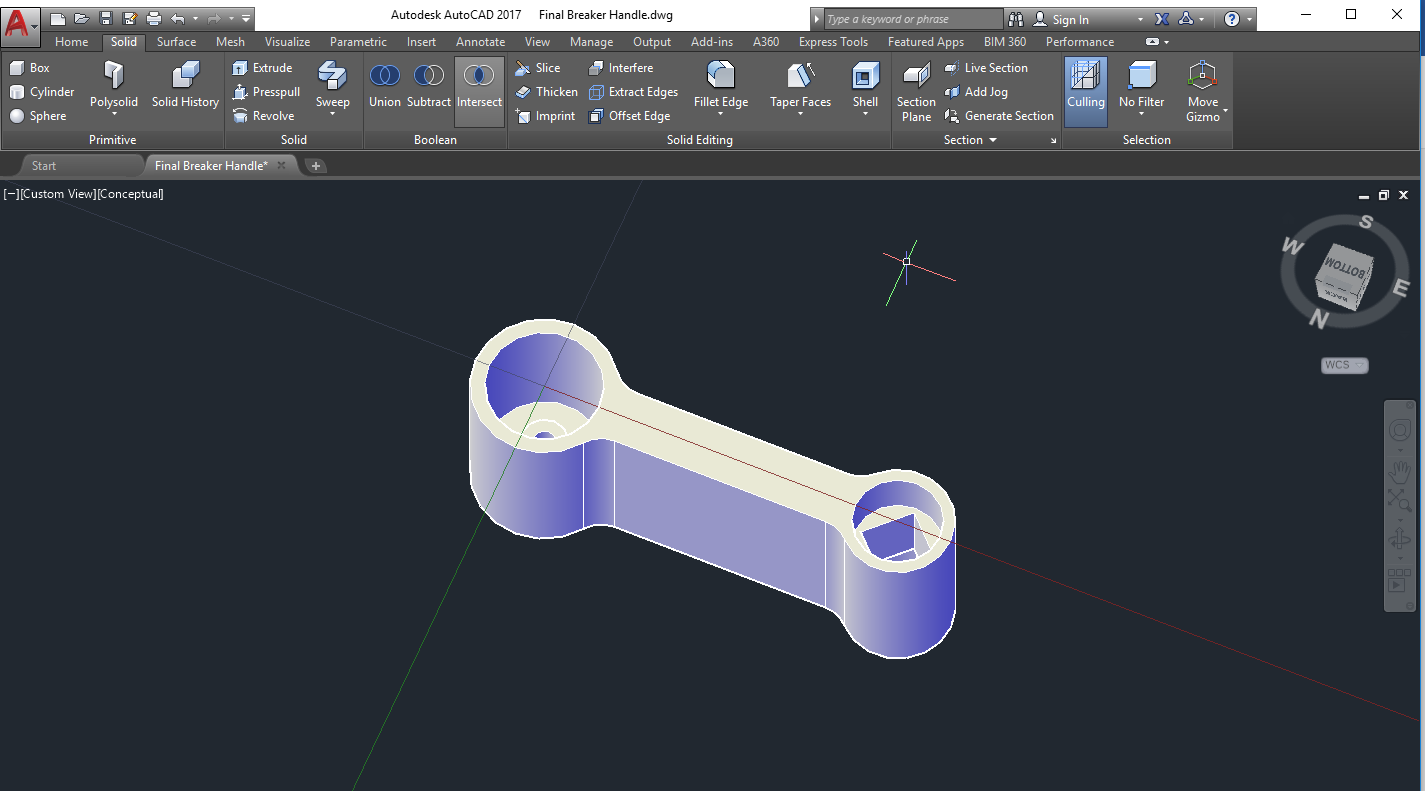
Task: Switch to the Surface ribbon tab
Action: tap(176, 42)
